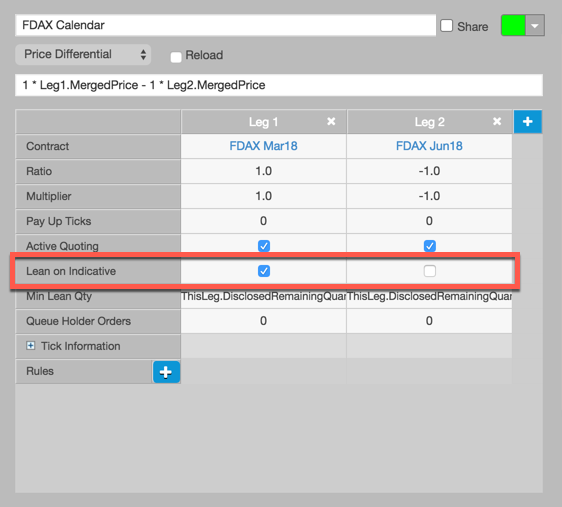The height and width of the screenshot is (507, 562).
Task: Click the Active Quoting row label
Action: click(62, 246)
